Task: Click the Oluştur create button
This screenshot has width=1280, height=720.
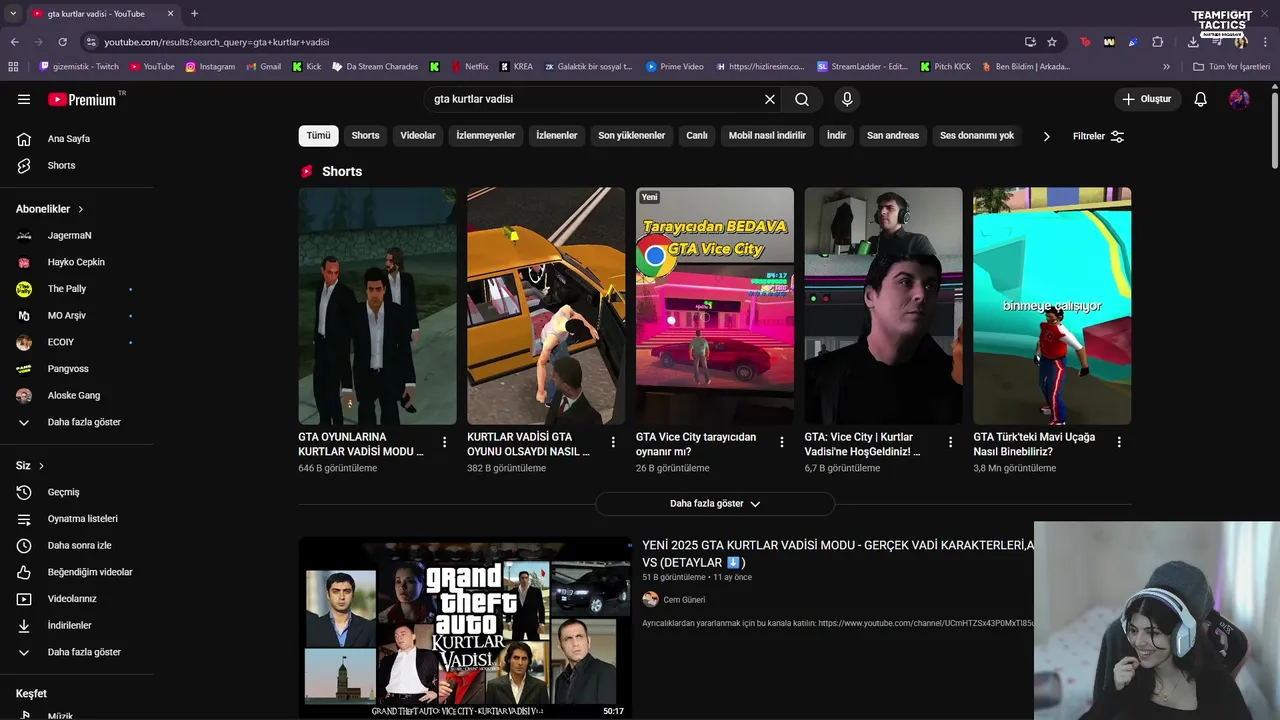Action: coord(1148,99)
